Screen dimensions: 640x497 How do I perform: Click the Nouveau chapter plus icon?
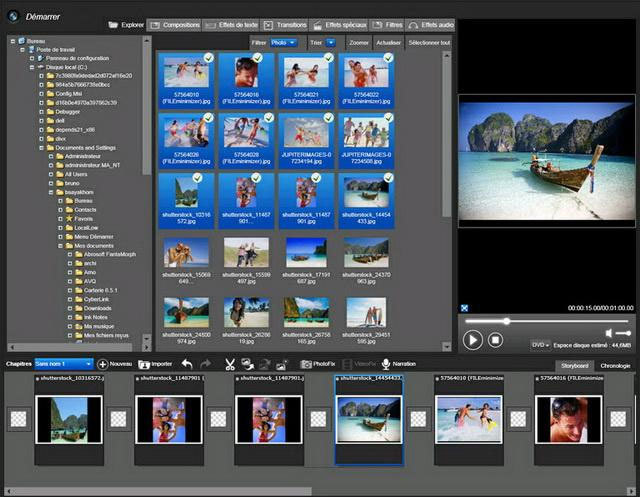click(103, 364)
